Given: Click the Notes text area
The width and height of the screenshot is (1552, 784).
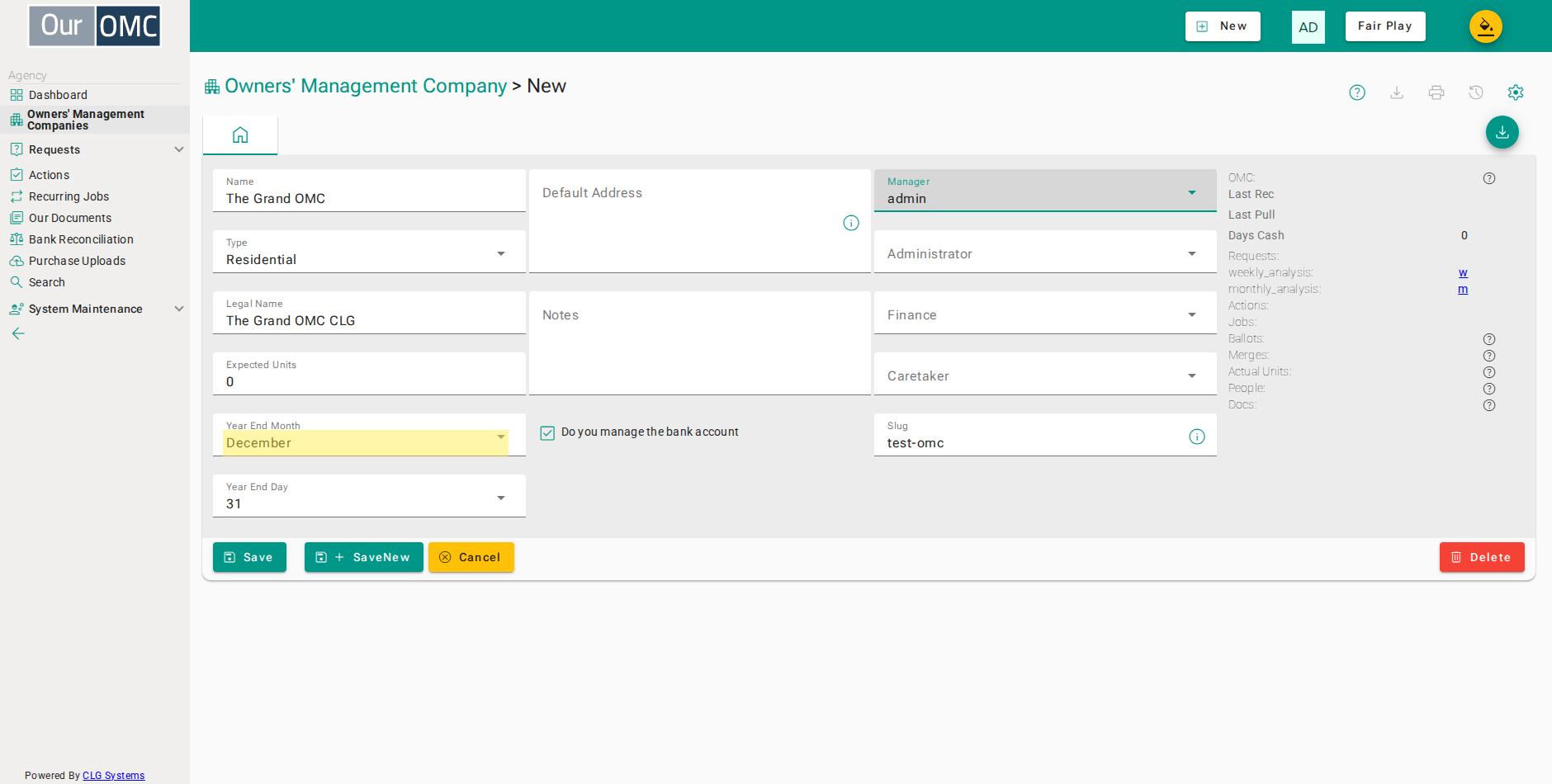Looking at the screenshot, I should 700,343.
